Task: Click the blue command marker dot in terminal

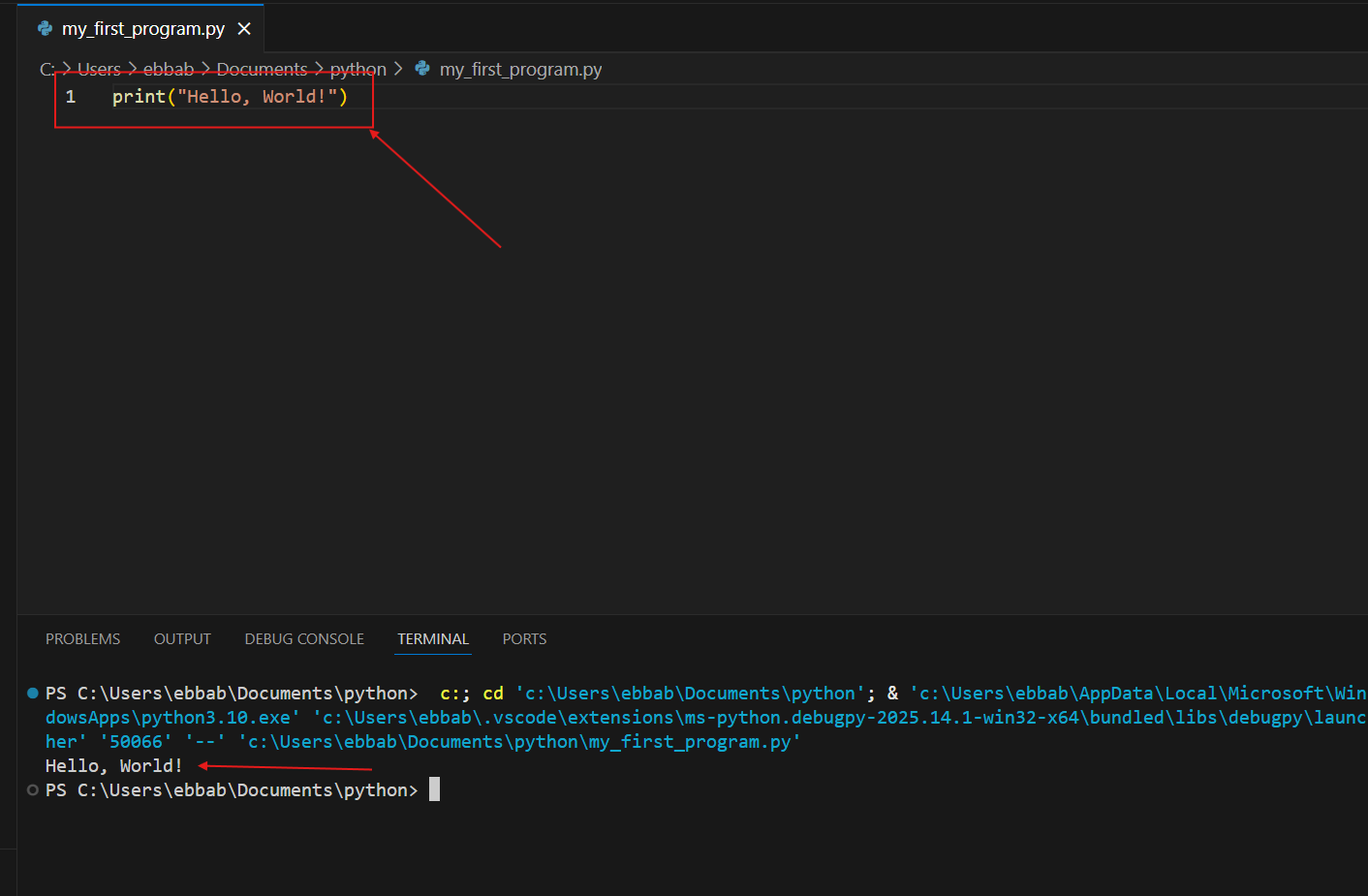Action: coord(33,694)
